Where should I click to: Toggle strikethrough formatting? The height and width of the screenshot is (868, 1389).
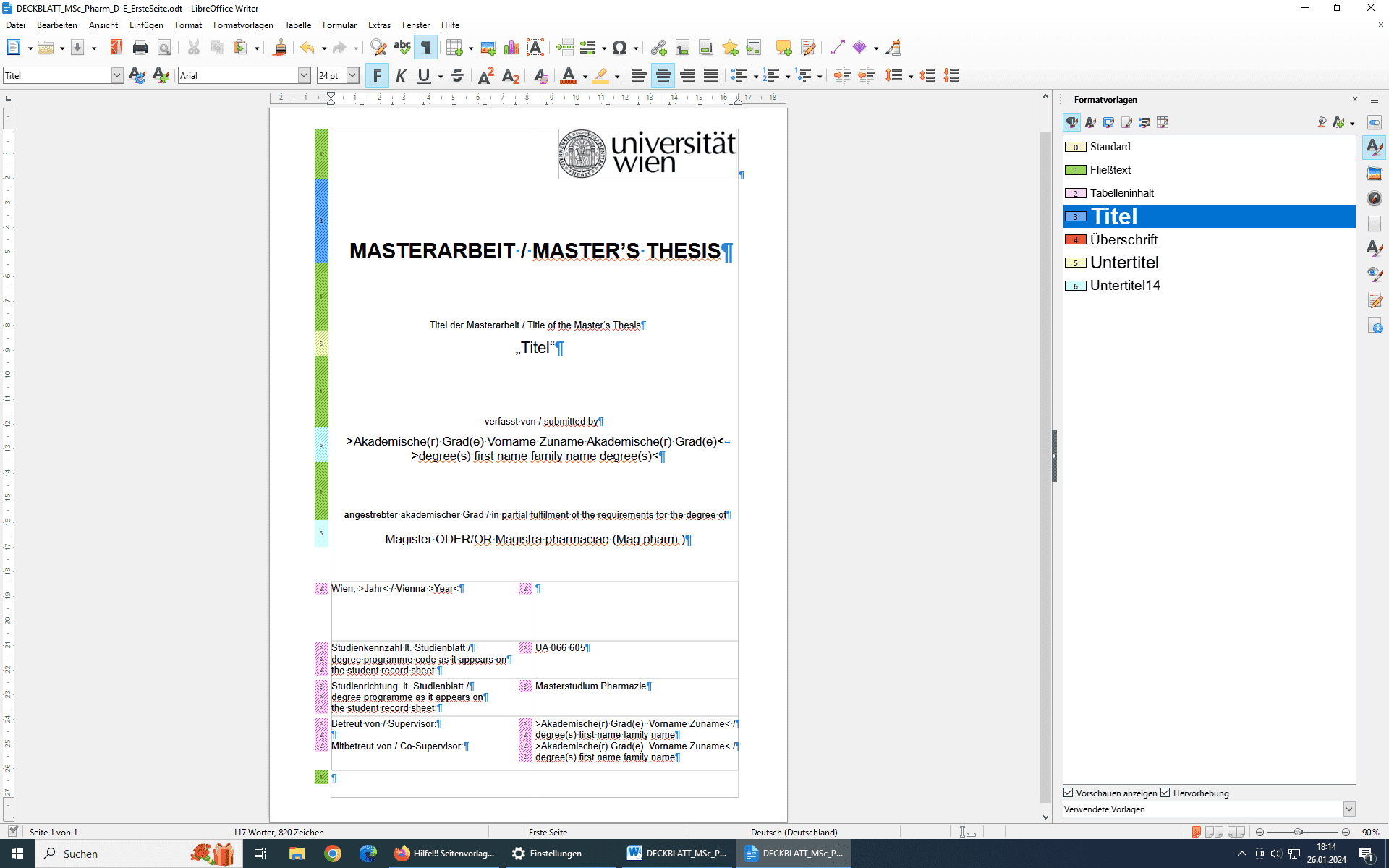(x=457, y=75)
